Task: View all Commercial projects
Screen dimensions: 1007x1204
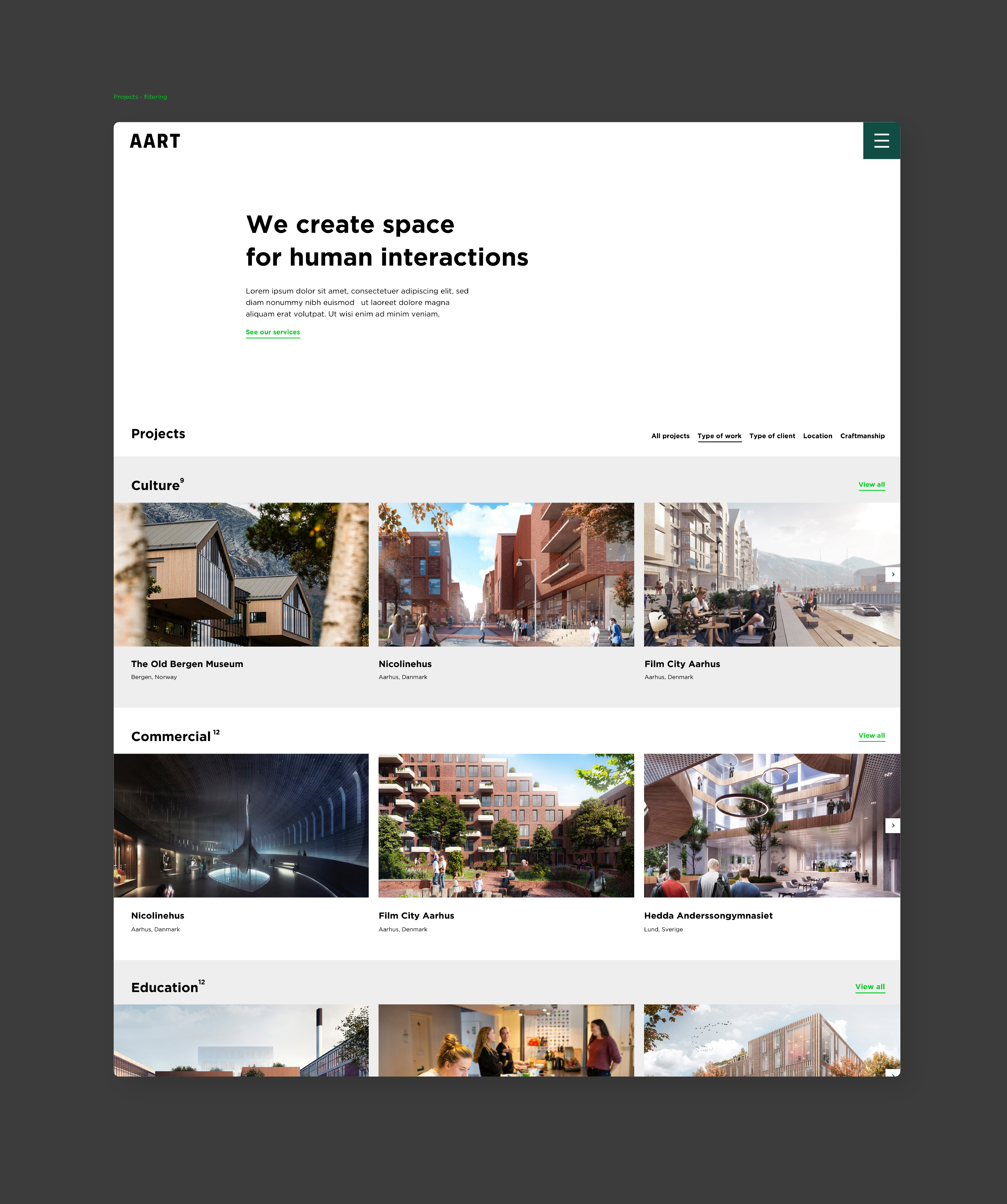Action: coord(871,736)
